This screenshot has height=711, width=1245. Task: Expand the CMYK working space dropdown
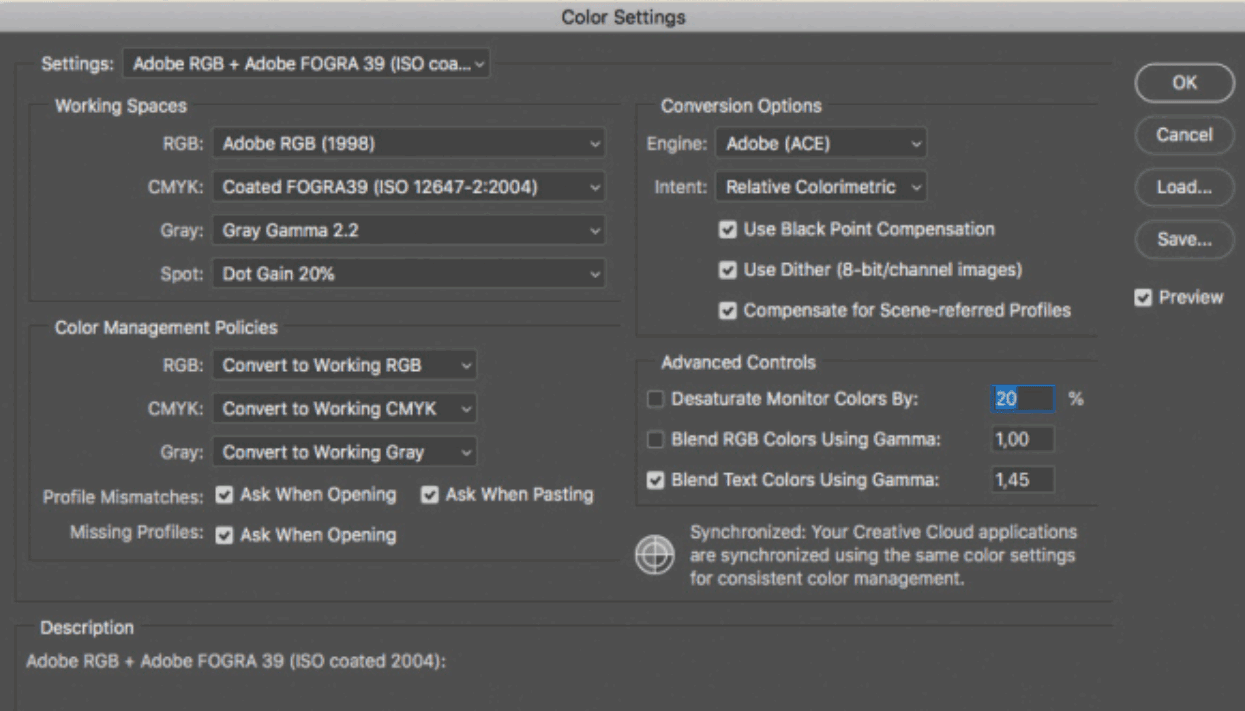409,186
